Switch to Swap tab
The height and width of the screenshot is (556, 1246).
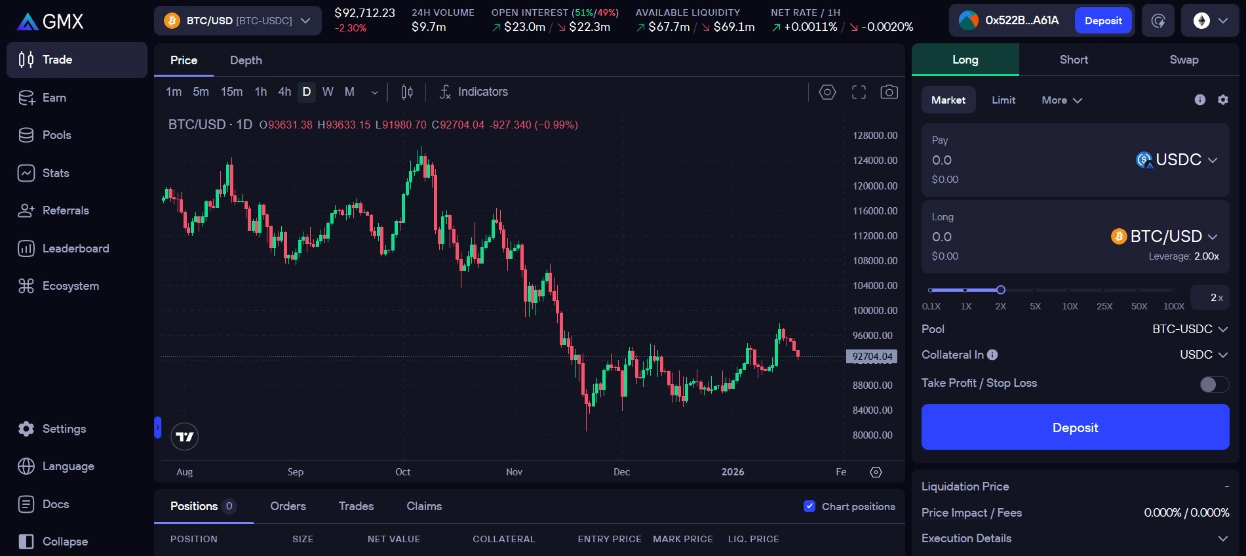pyautogui.click(x=1184, y=60)
